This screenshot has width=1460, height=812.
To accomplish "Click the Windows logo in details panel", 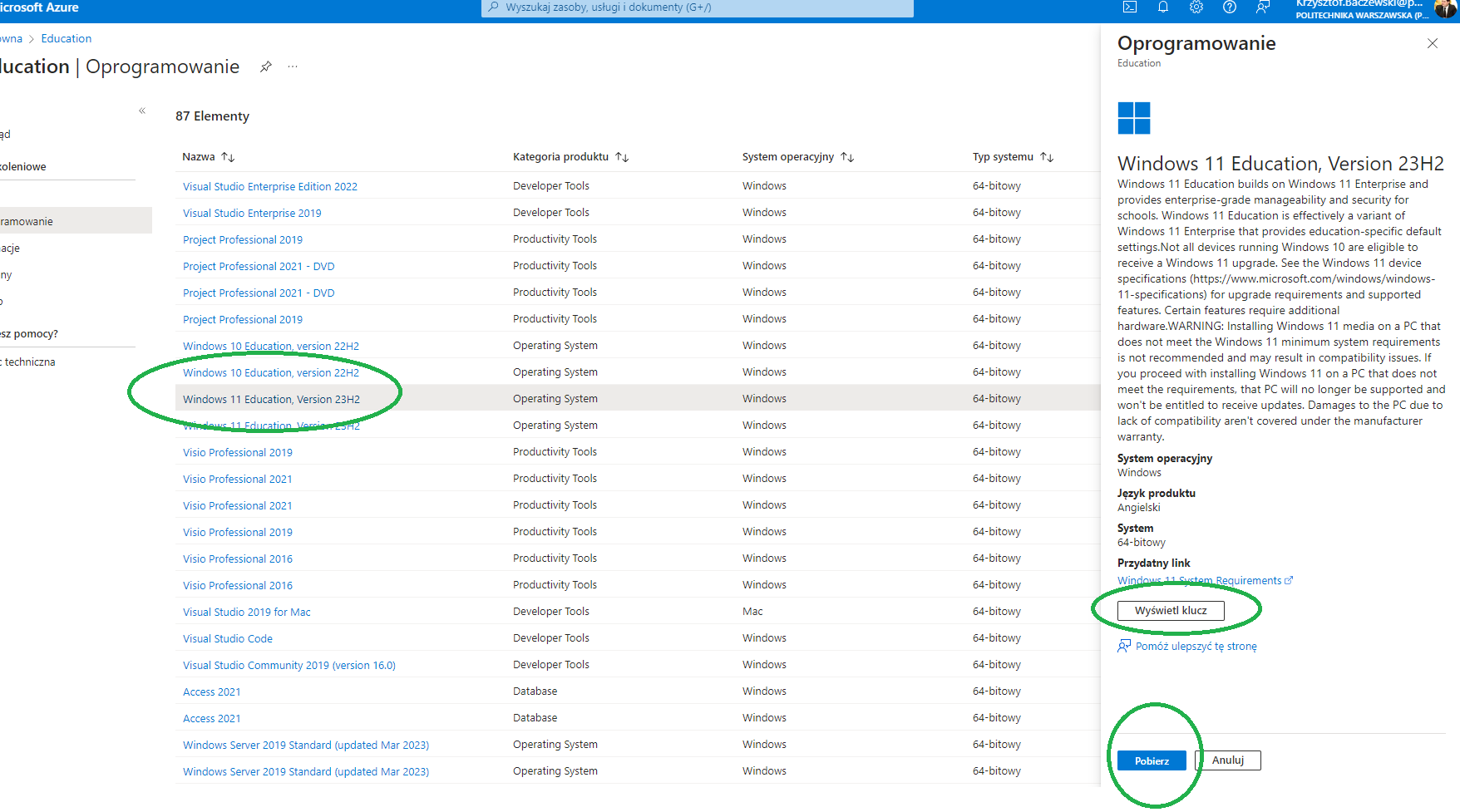I will 1134,118.
